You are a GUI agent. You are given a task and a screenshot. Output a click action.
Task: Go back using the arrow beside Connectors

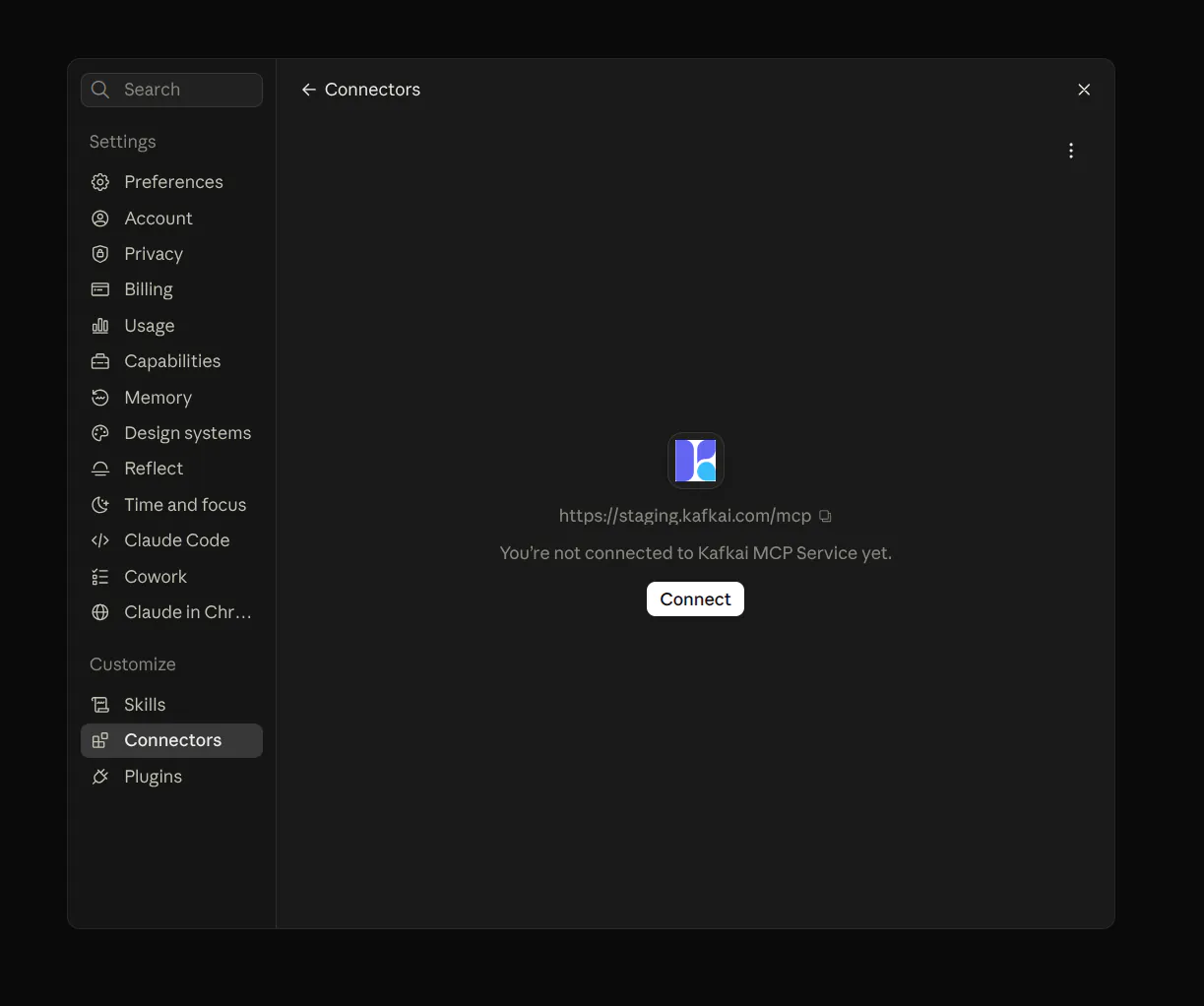pos(309,90)
